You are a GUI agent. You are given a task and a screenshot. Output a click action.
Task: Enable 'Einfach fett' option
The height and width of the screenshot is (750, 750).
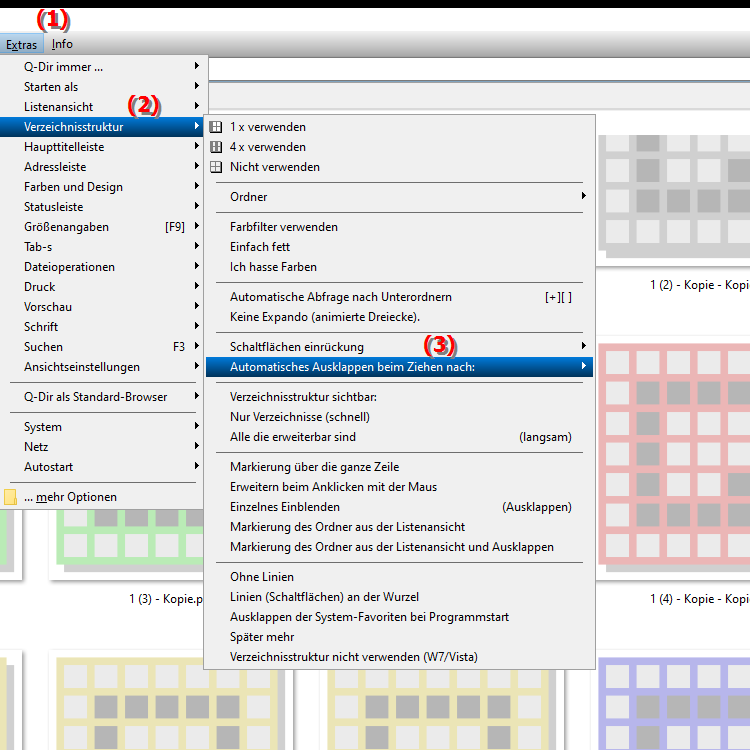[x=259, y=247]
